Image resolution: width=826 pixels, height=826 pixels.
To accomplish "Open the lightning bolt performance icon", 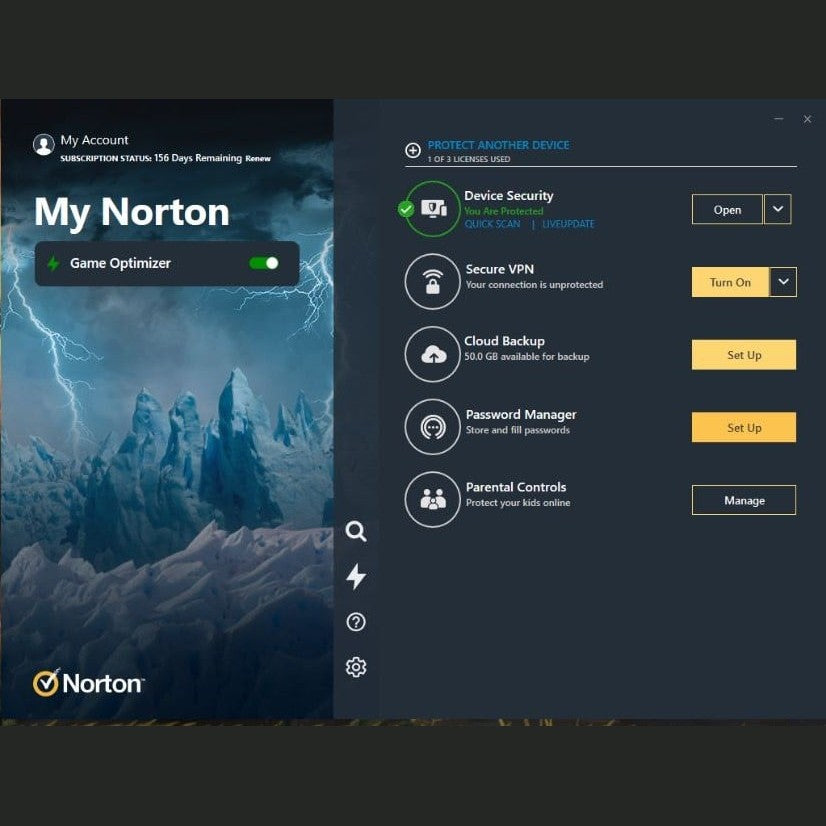I will (356, 576).
